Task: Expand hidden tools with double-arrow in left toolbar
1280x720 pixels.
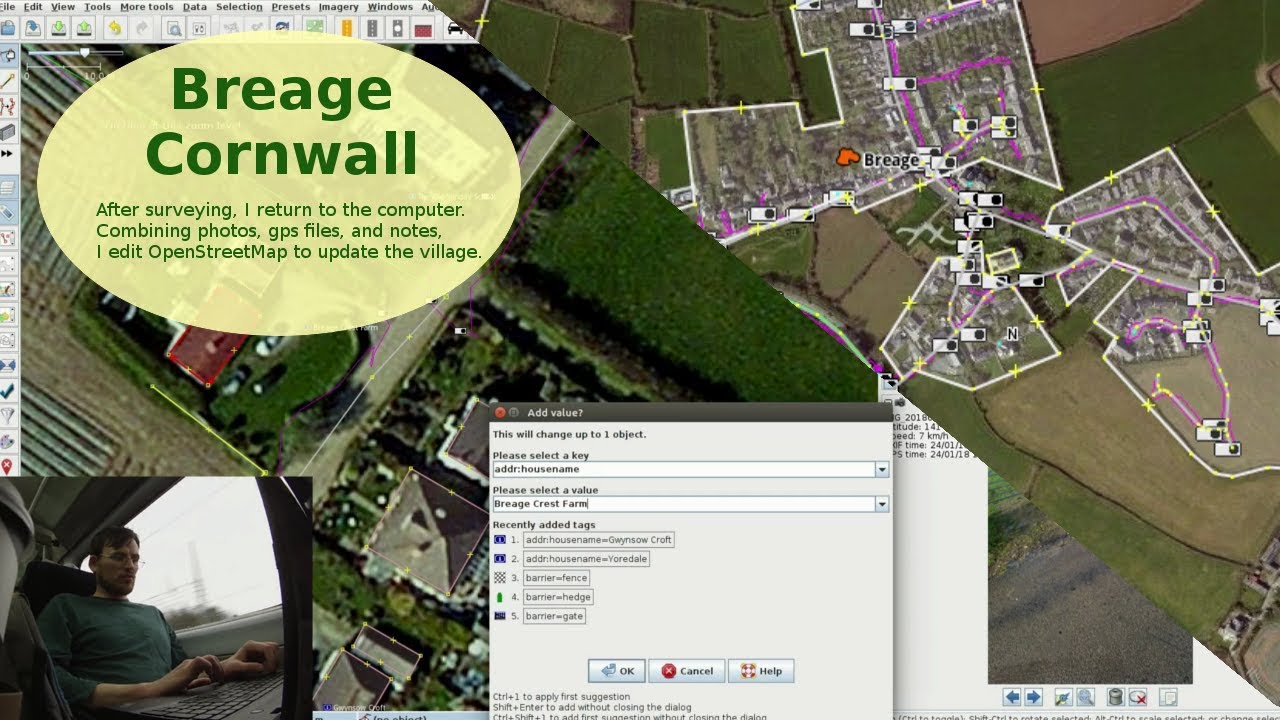Action: click(x=9, y=154)
